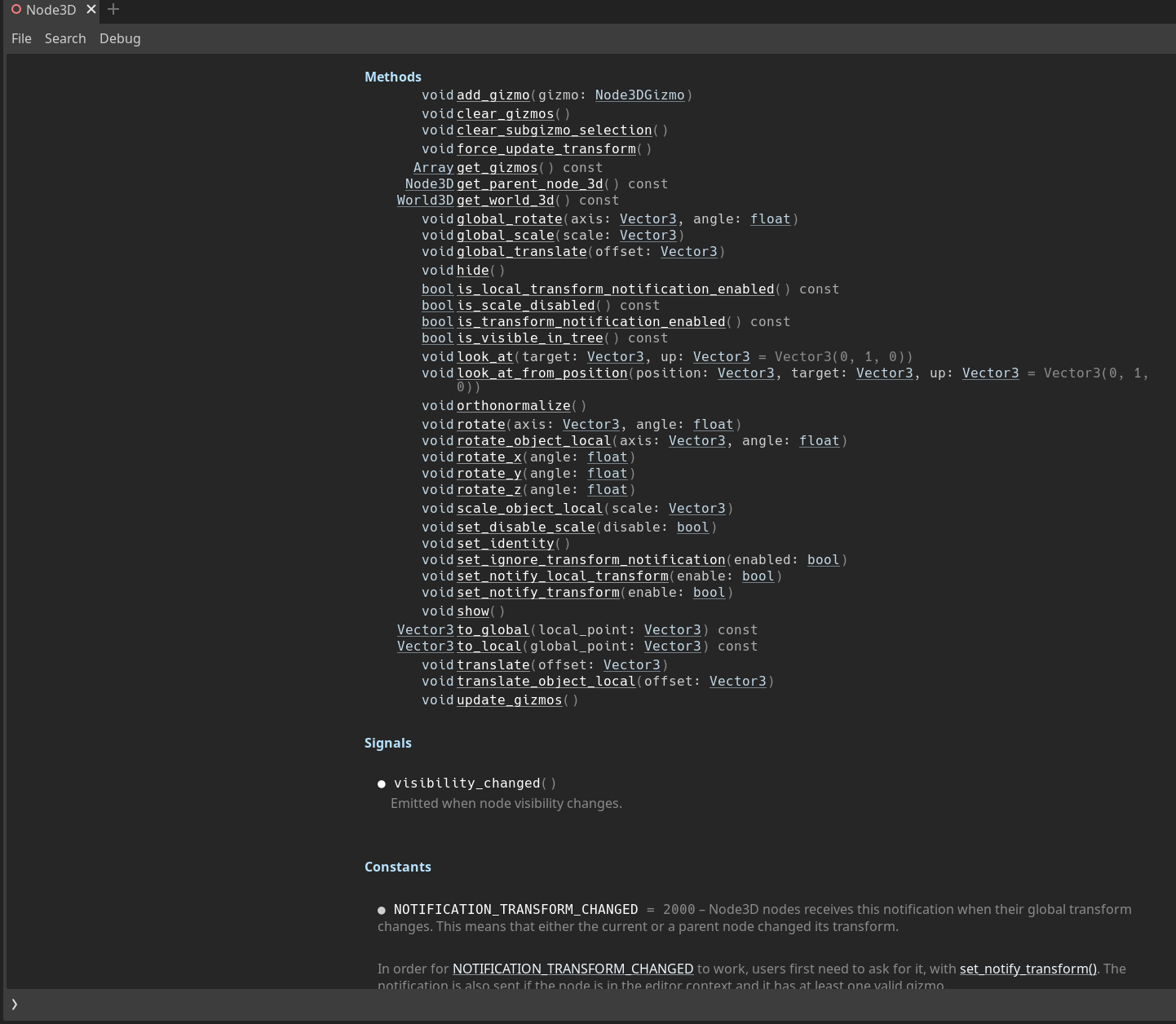1176x1024 pixels.
Task: Click the Node3DGizmo type link
Action: [640, 95]
